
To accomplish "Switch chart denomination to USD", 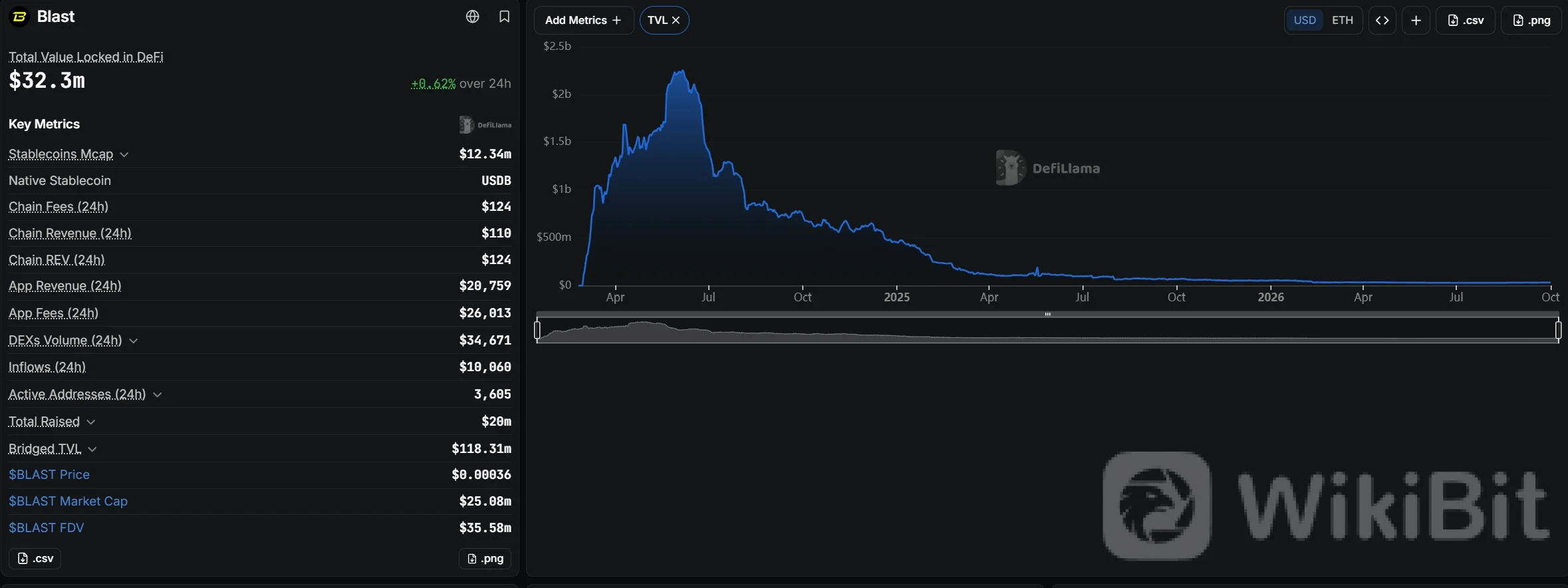I will click(1305, 20).
